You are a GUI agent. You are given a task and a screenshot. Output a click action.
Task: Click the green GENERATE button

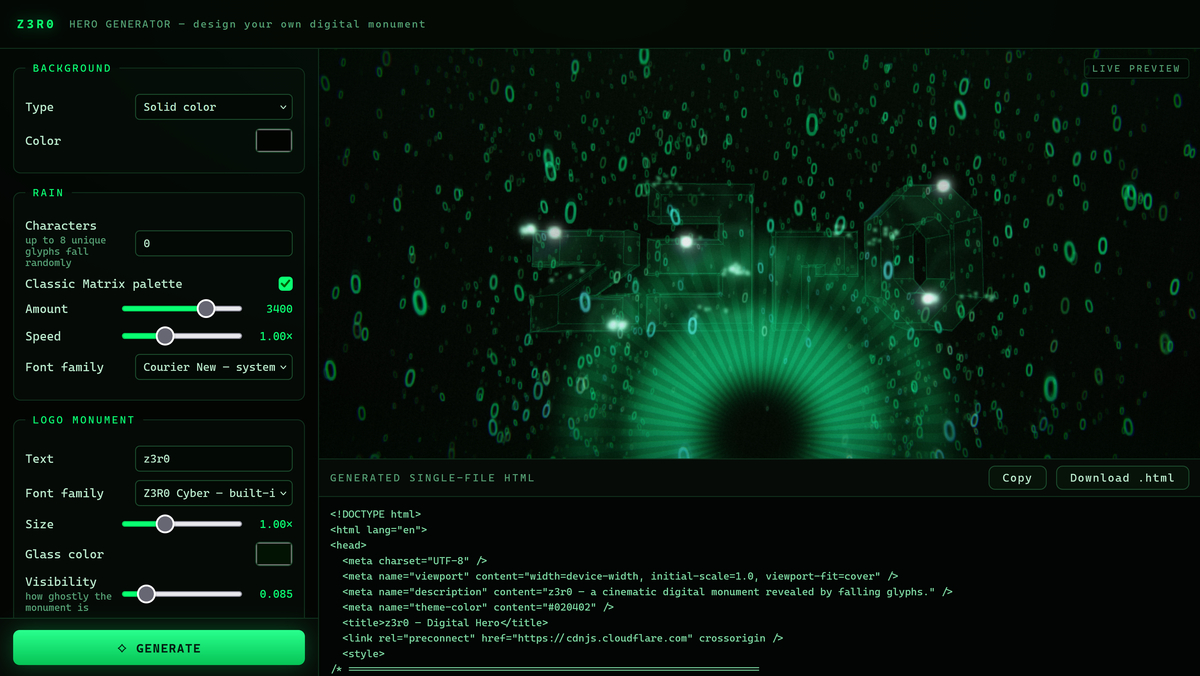click(x=159, y=648)
